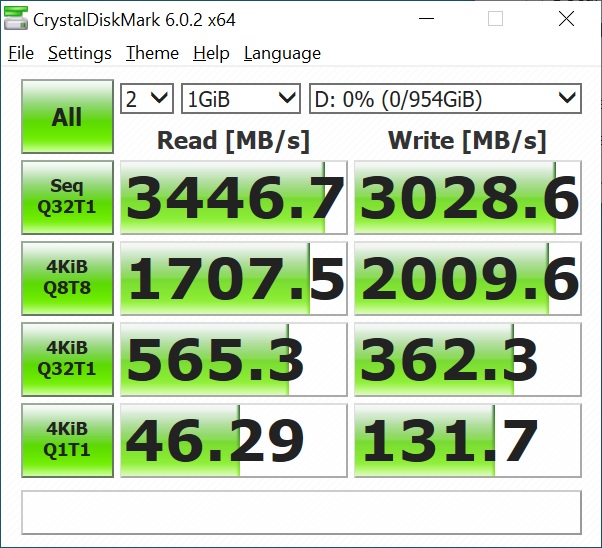The width and height of the screenshot is (602, 548).
Task: Start the Seq Q32T1 test
Action: click(68, 197)
